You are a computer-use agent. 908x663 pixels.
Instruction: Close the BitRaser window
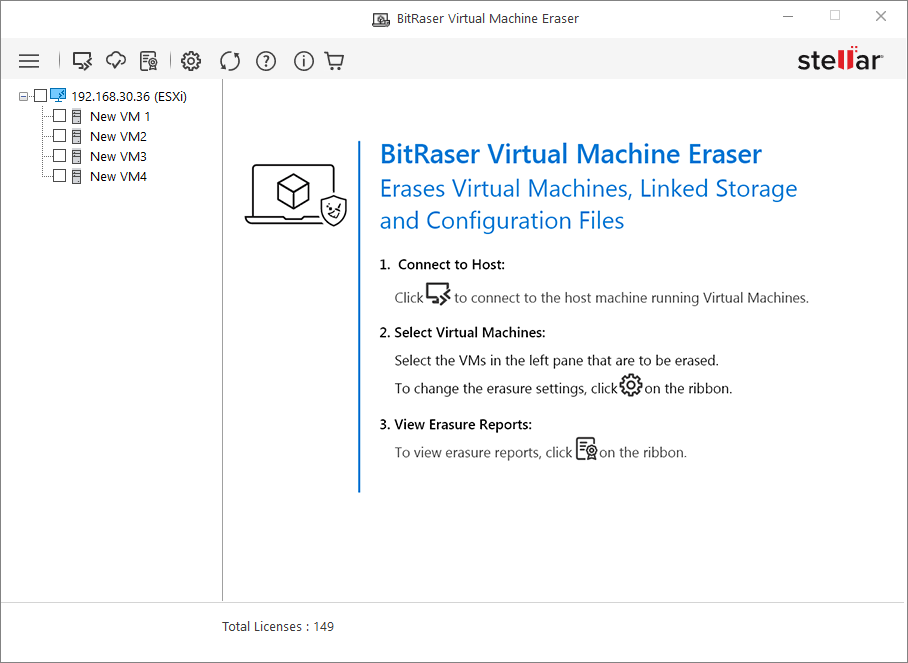881,16
